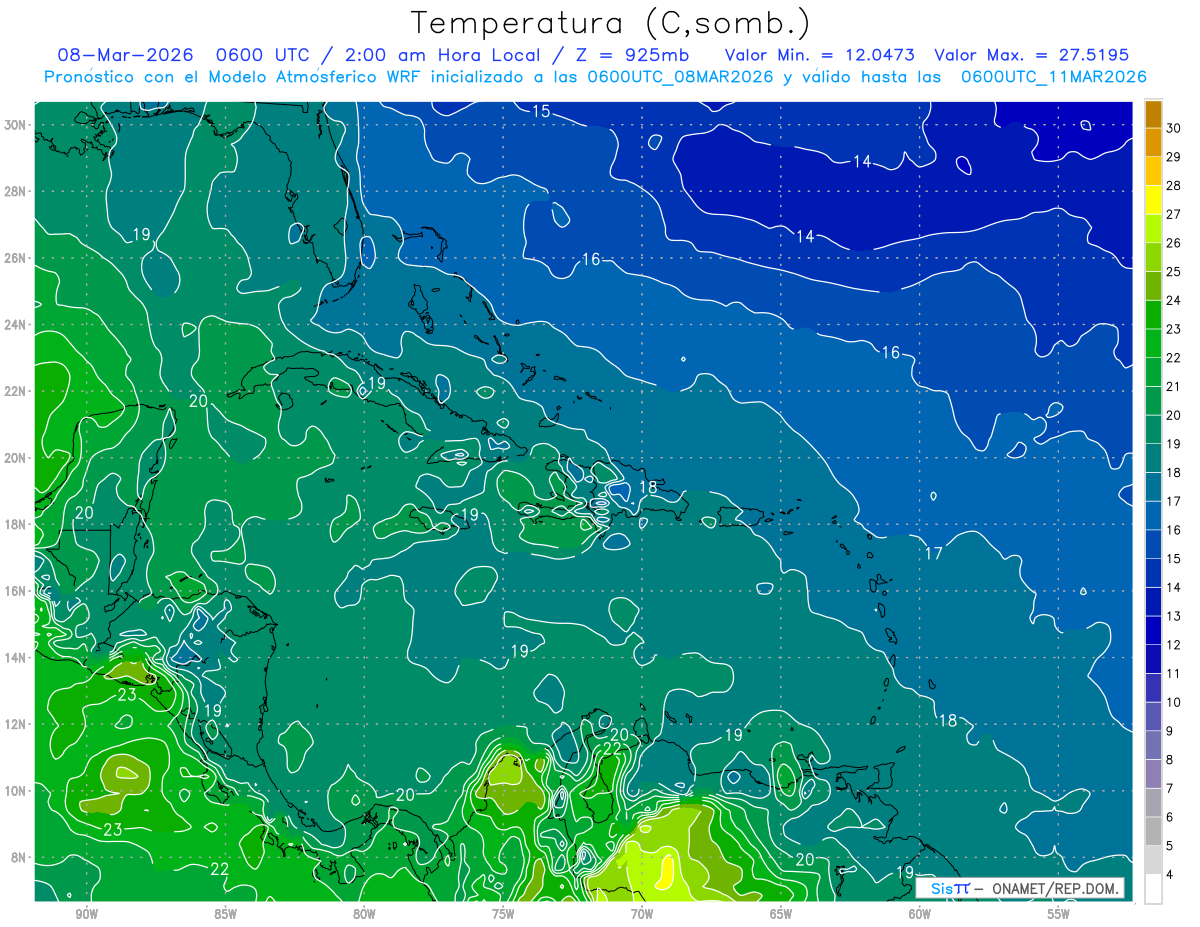This screenshot has width=1200, height=927.
Task: Click the color scale value "11"
Action: click(1173, 674)
